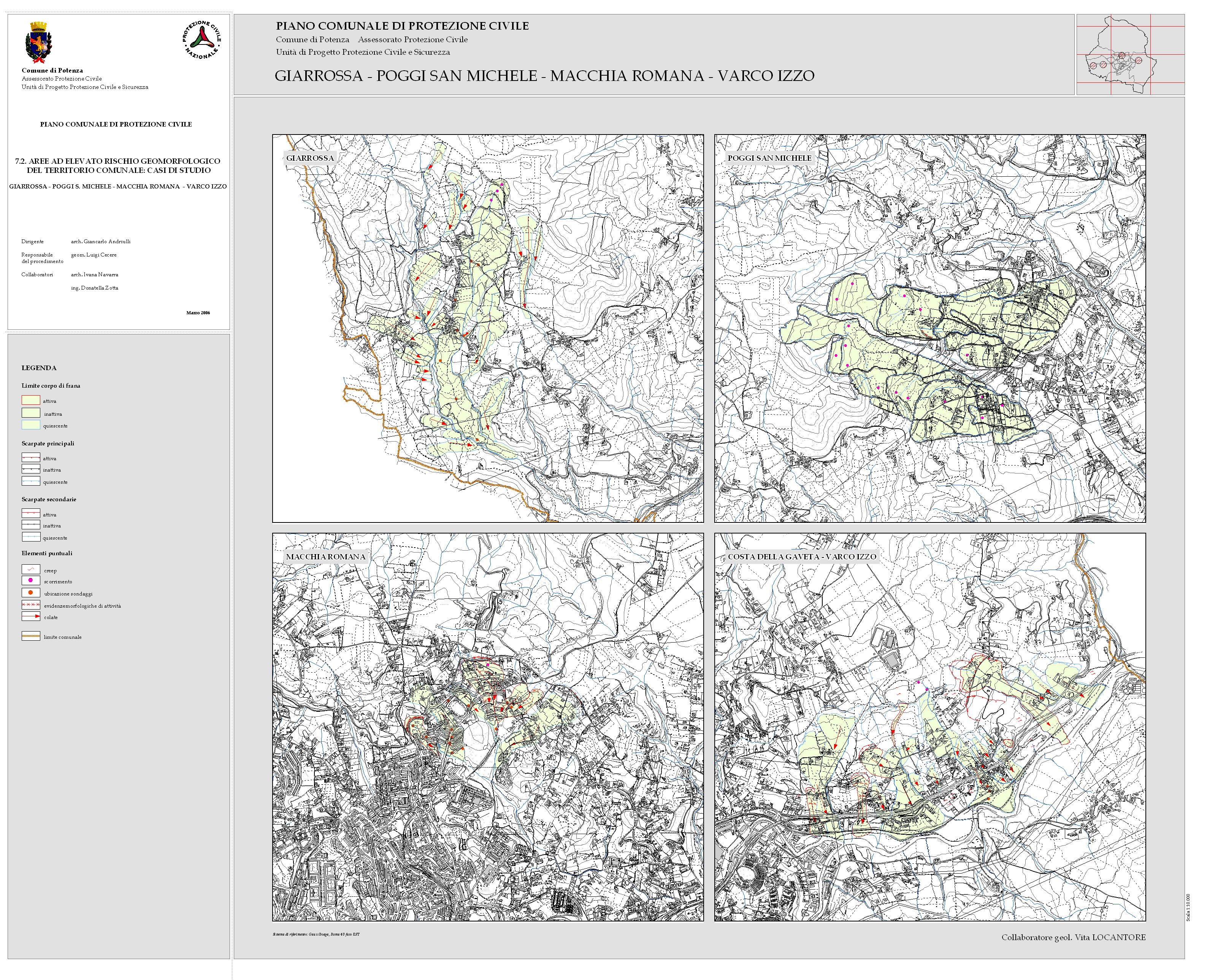Click the 'limite comunale' legend label

63,637
